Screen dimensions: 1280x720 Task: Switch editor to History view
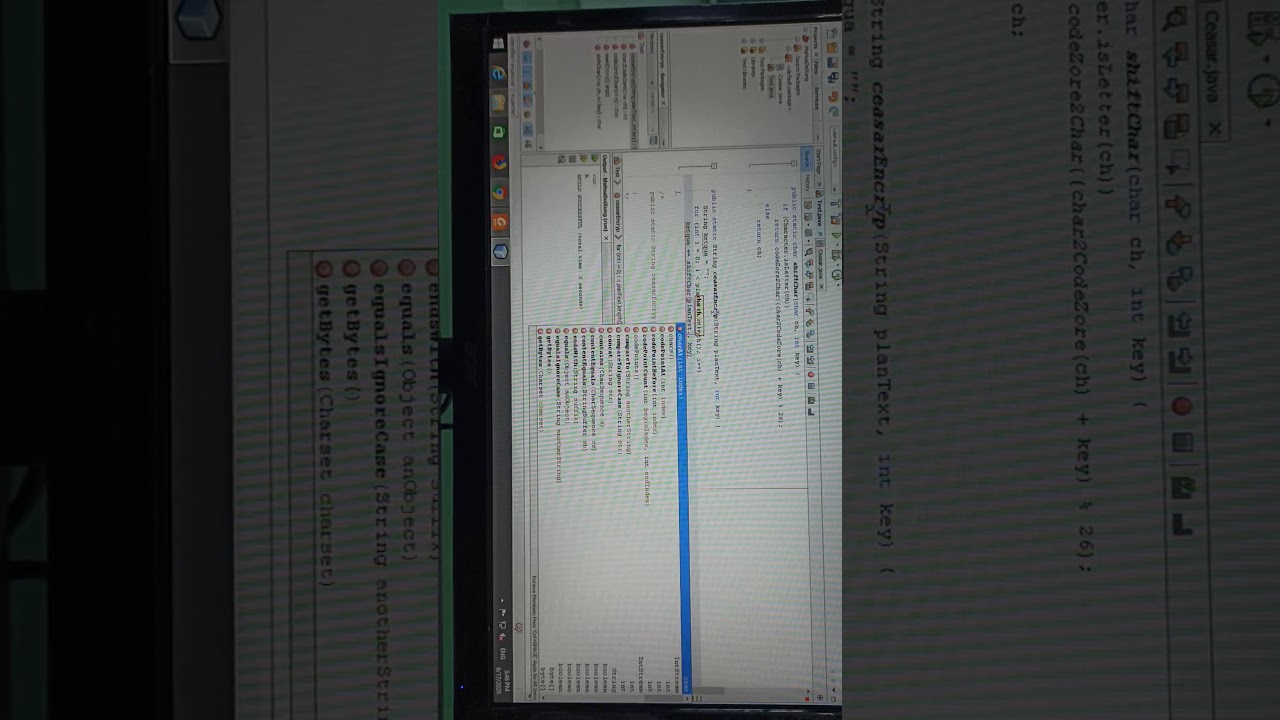point(806,182)
